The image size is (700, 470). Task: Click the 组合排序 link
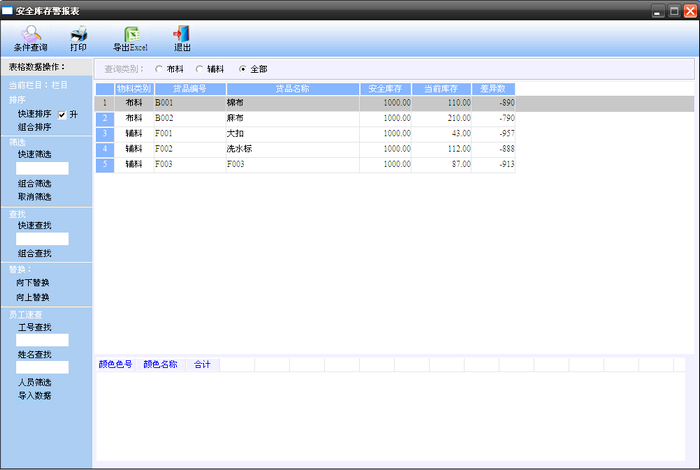click(33, 127)
